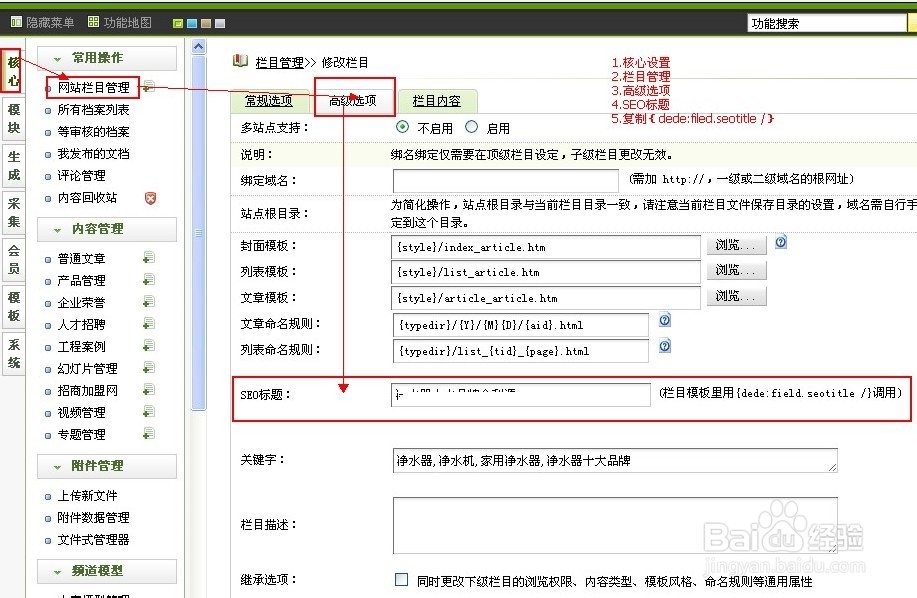917x598 pixels.
Task: Click the 功能地图 map icon in top bar
Action: (93, 19)
